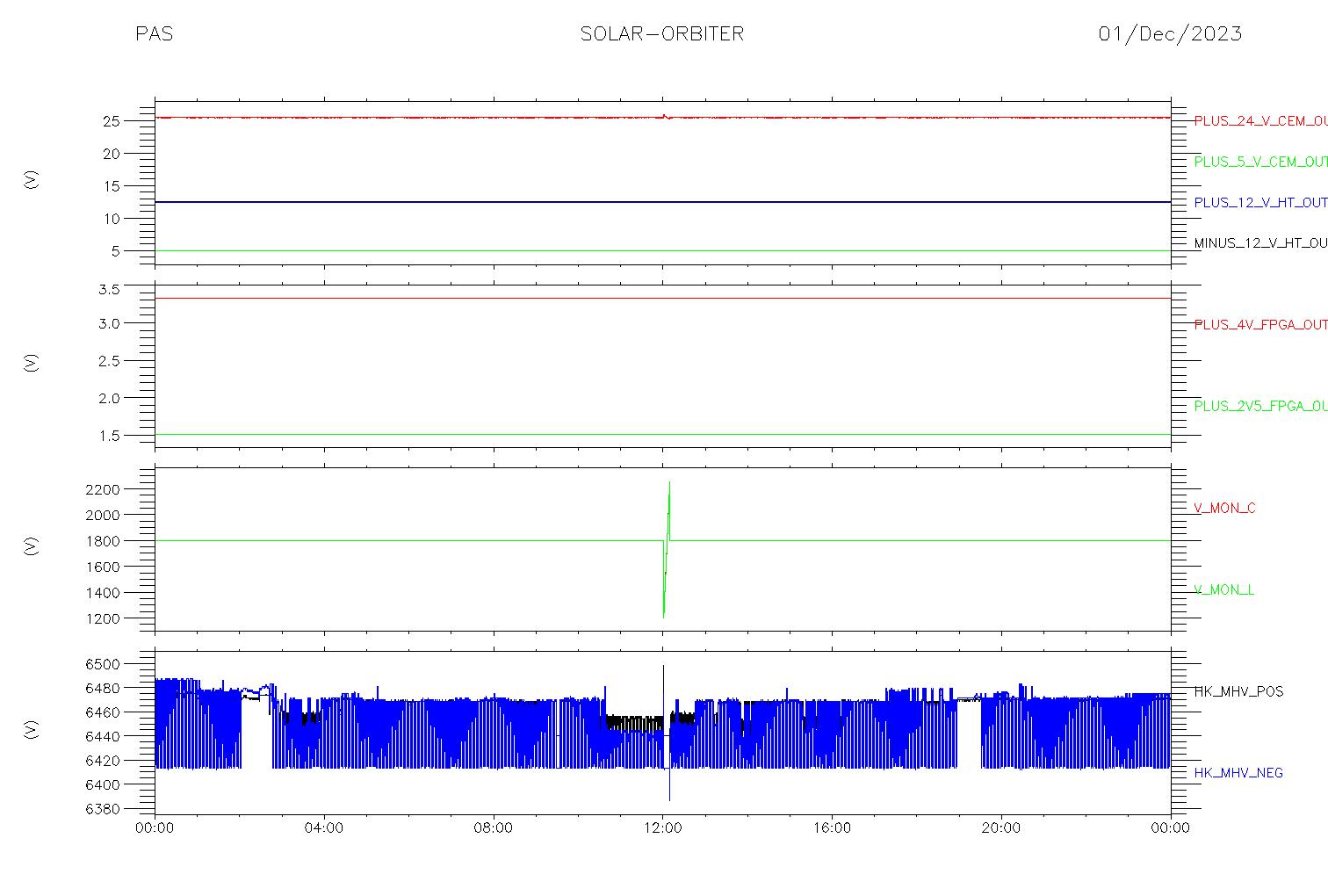
Task: Select the SOLAR-ORBITER heading
Action: [662, 33]
